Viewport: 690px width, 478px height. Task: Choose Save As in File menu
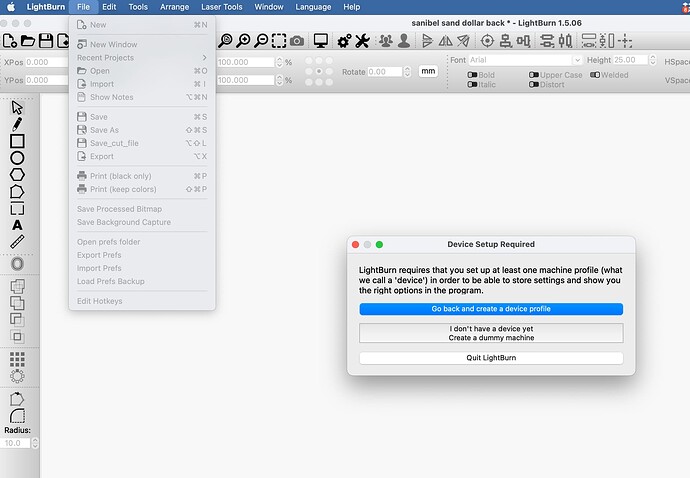coord(142,130)
